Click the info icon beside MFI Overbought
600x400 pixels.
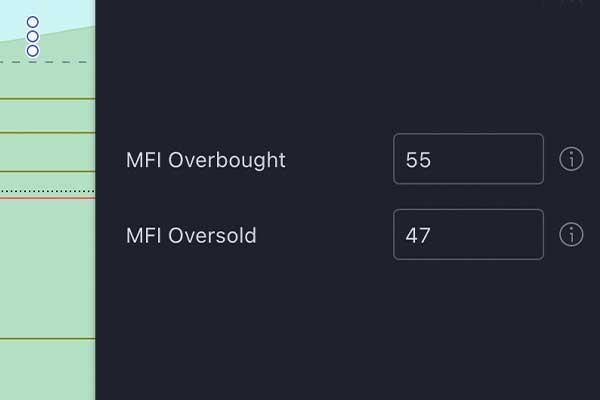click(571, 159)
